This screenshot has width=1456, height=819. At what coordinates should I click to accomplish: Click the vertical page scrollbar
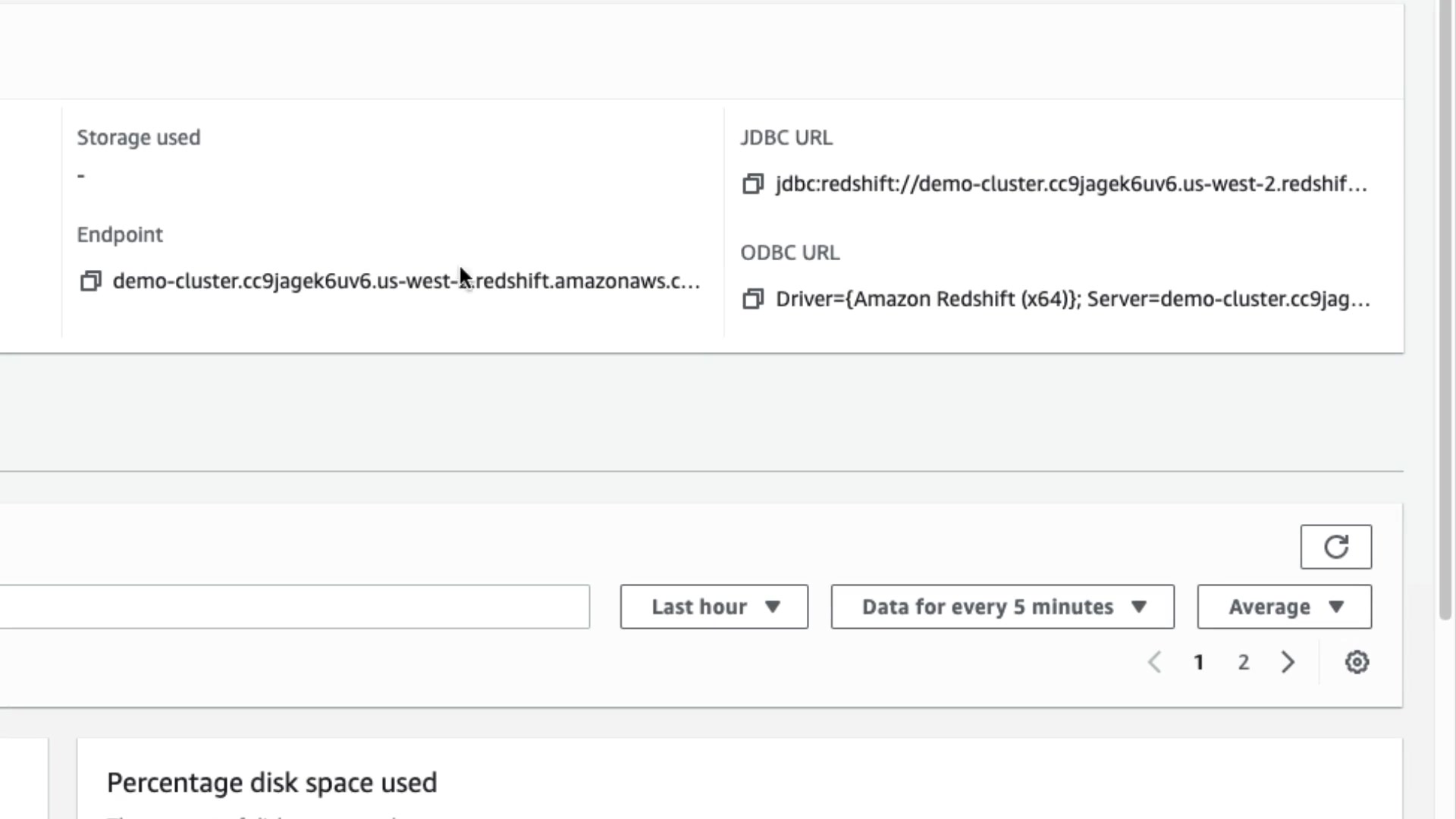tap(1445, 303)
